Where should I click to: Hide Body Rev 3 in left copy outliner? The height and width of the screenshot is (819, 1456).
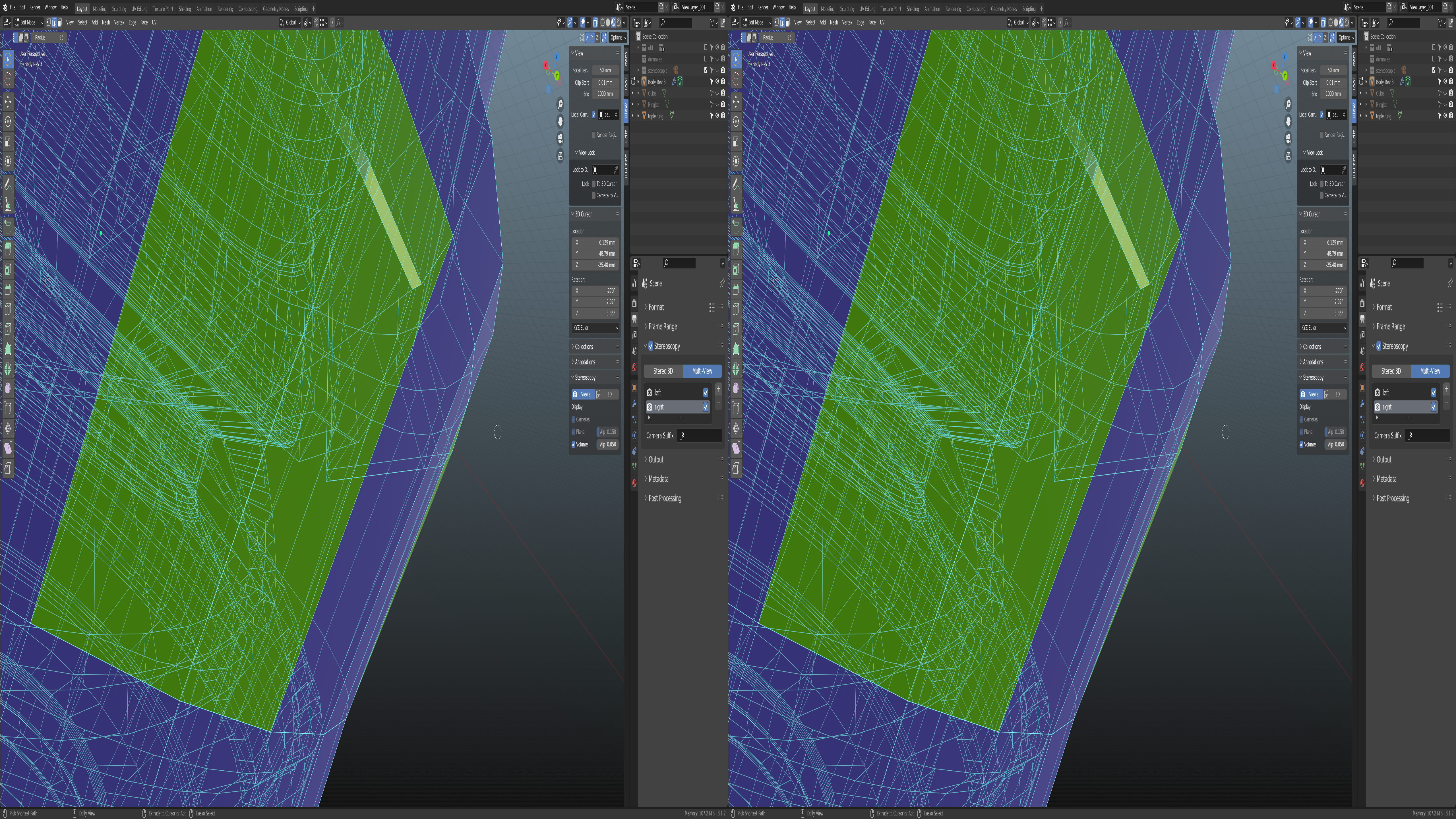coord(717,82)
